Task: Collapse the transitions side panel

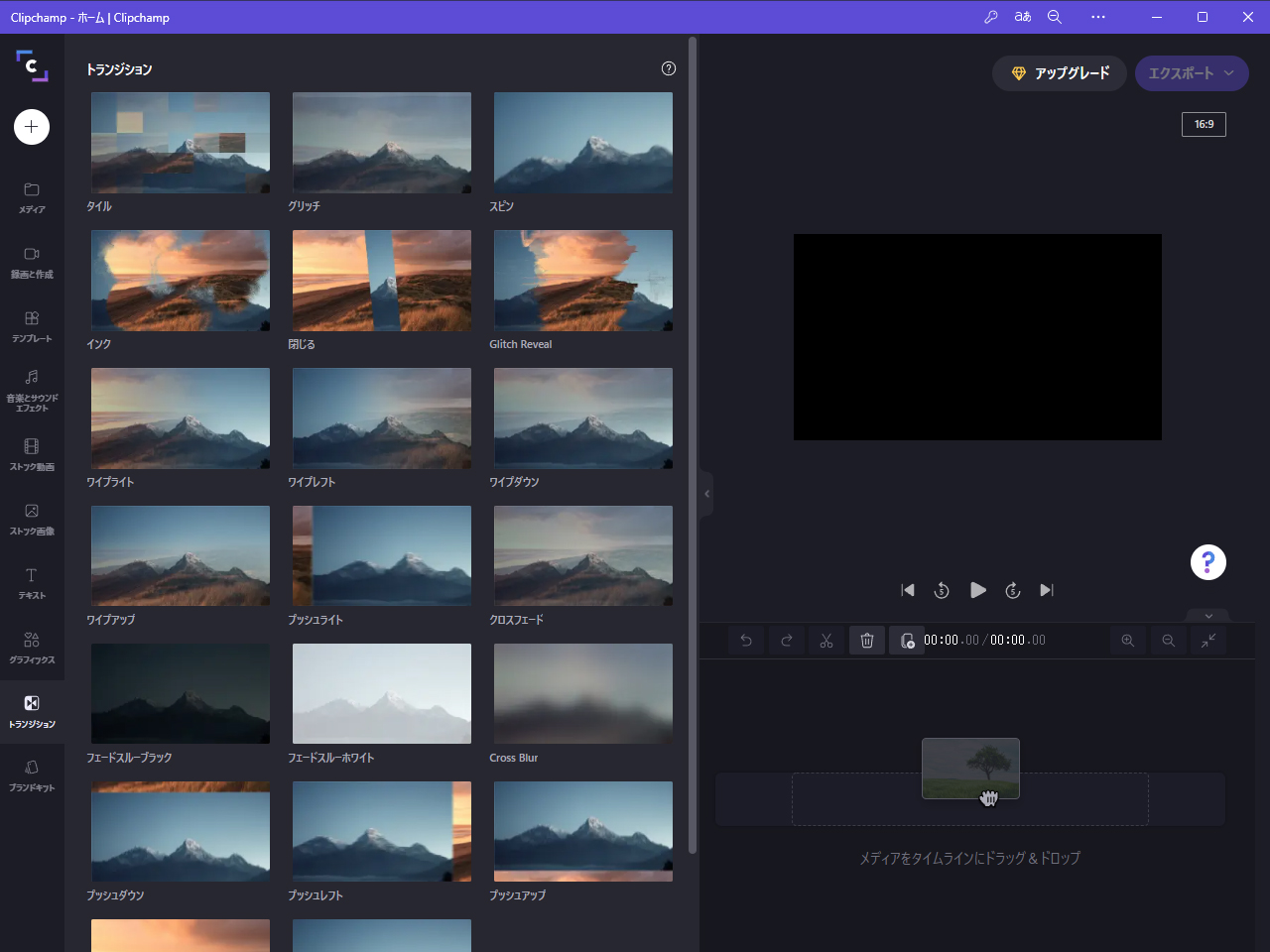Action: (x=706, y=493)
